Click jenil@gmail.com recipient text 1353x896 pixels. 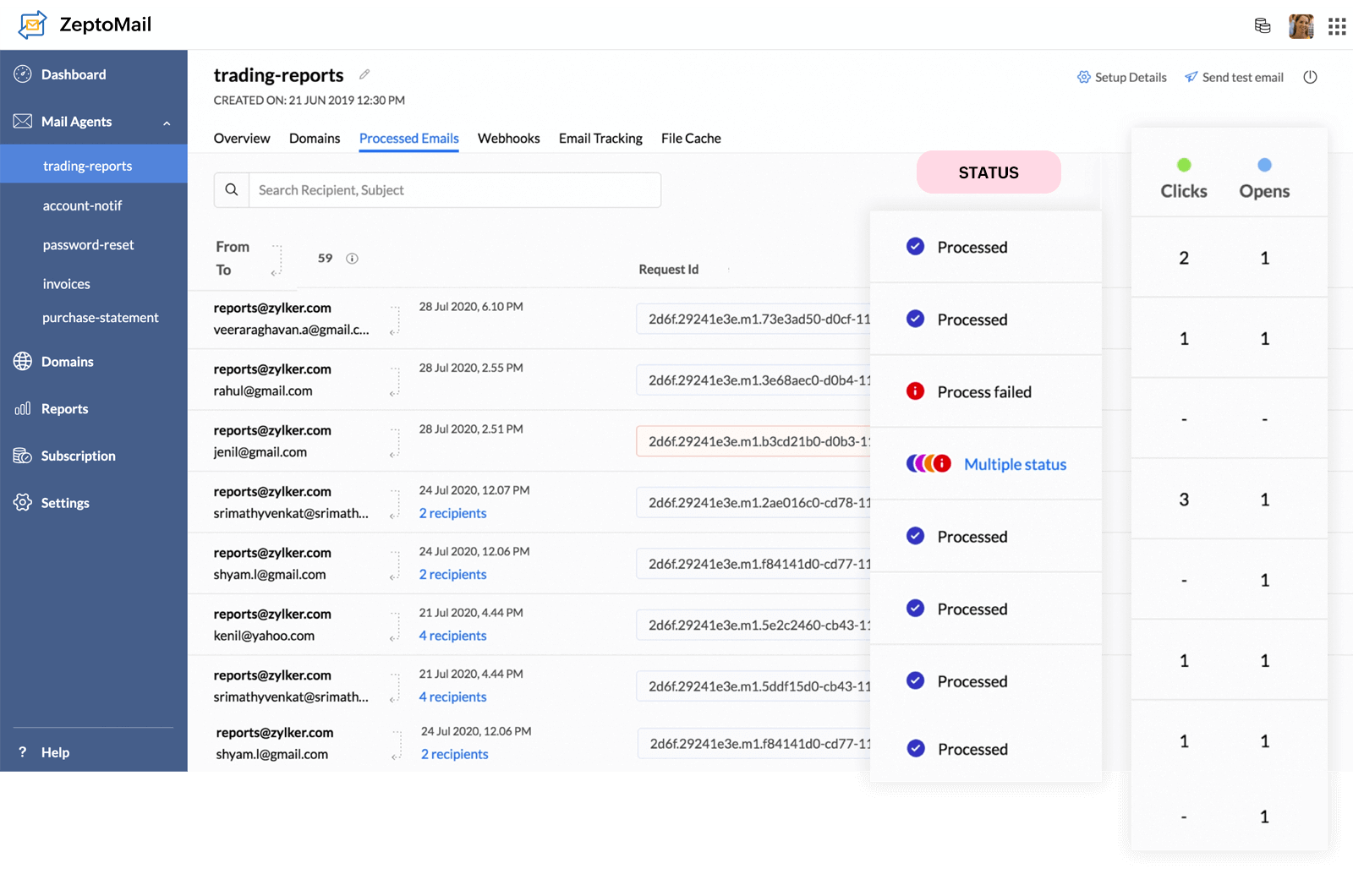[260, 452]
